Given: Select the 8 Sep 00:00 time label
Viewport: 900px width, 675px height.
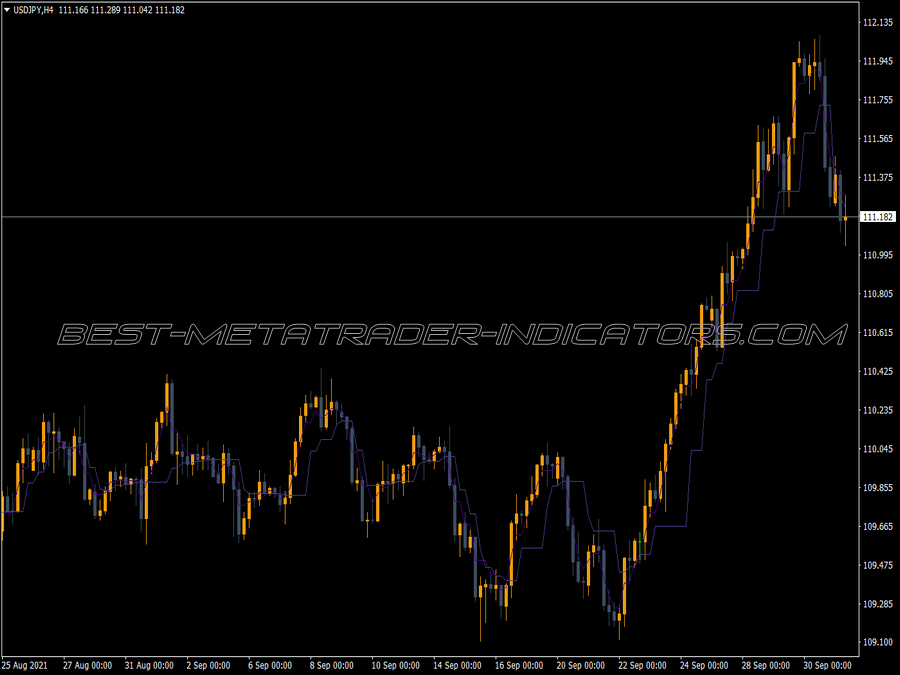Looking at the screenshot, I should pos(331,665).
